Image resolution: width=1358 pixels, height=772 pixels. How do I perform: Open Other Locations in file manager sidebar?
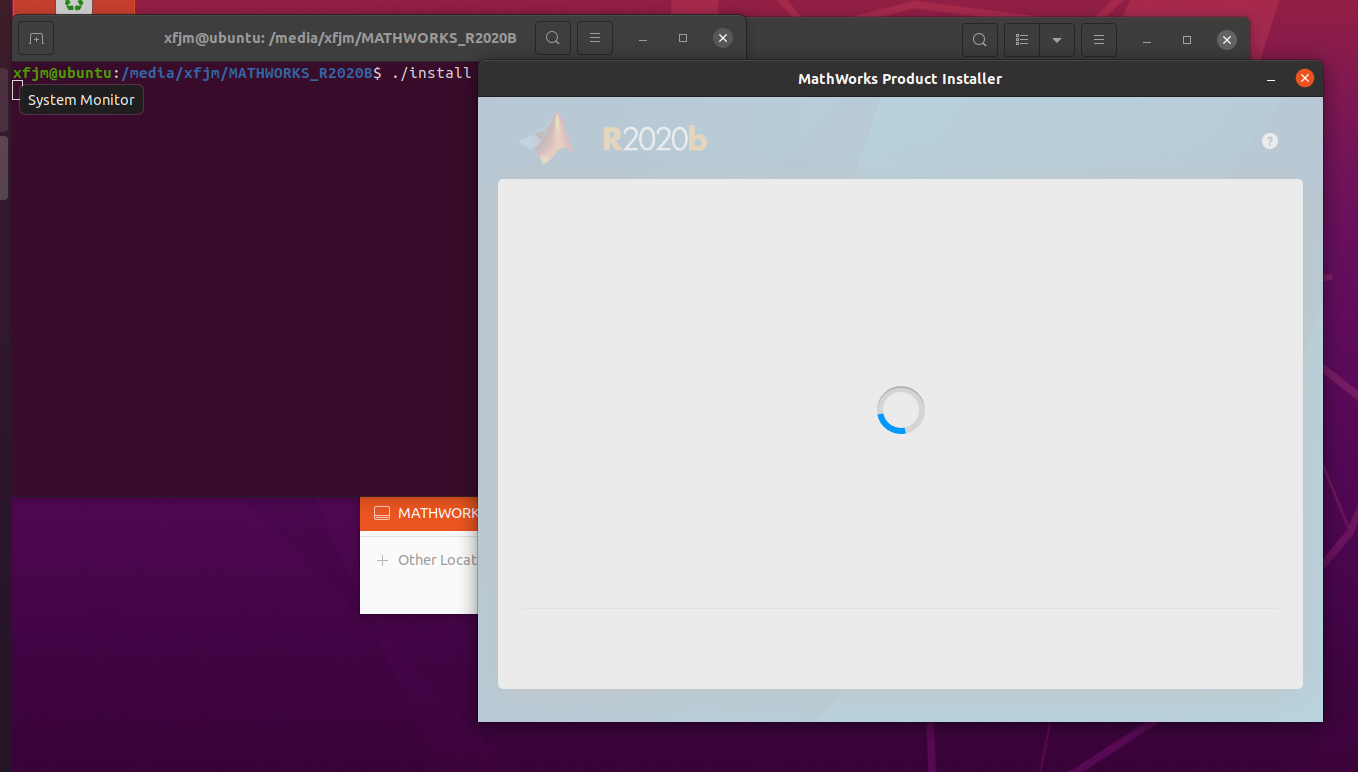point(419,560)
